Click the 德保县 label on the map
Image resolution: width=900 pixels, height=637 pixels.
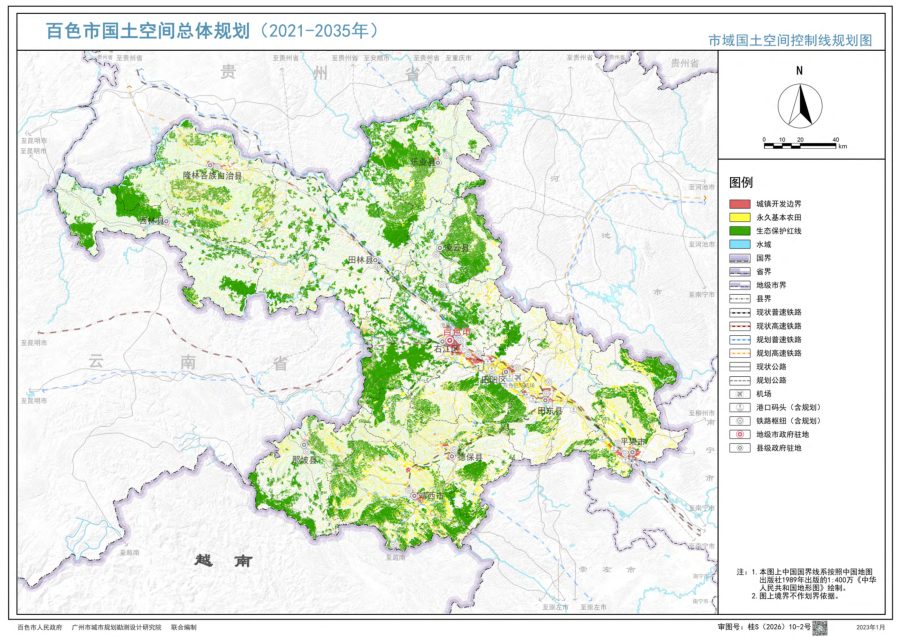click(470, 457)
